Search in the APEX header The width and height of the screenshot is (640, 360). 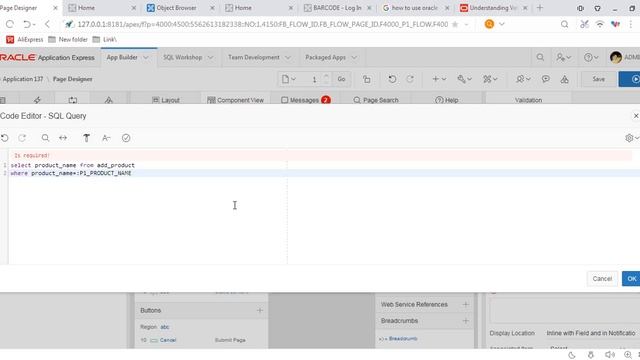(540, 58)
